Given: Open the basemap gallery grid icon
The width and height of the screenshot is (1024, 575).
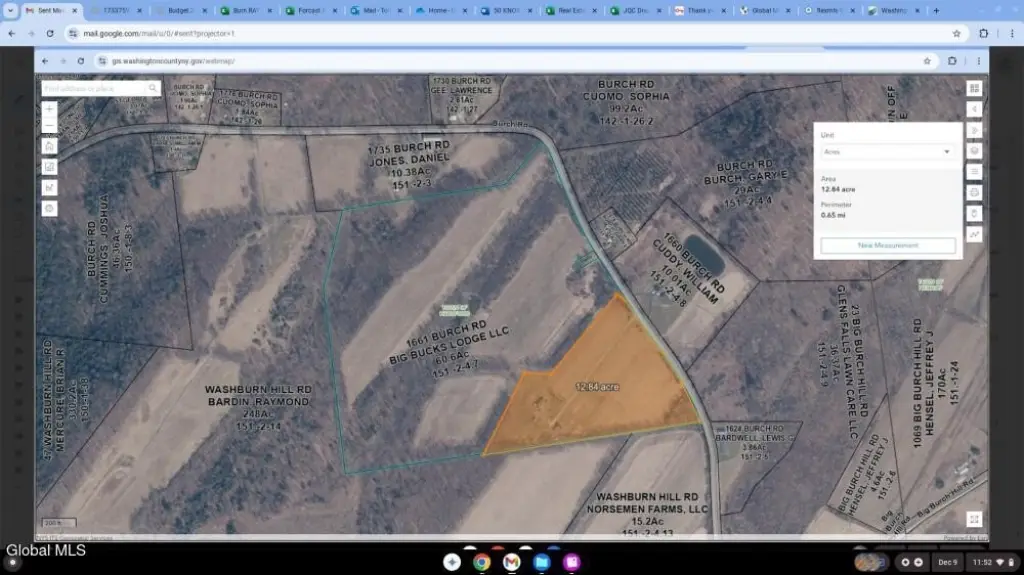Looking at the screenshot, I should (x=974, y=88).
